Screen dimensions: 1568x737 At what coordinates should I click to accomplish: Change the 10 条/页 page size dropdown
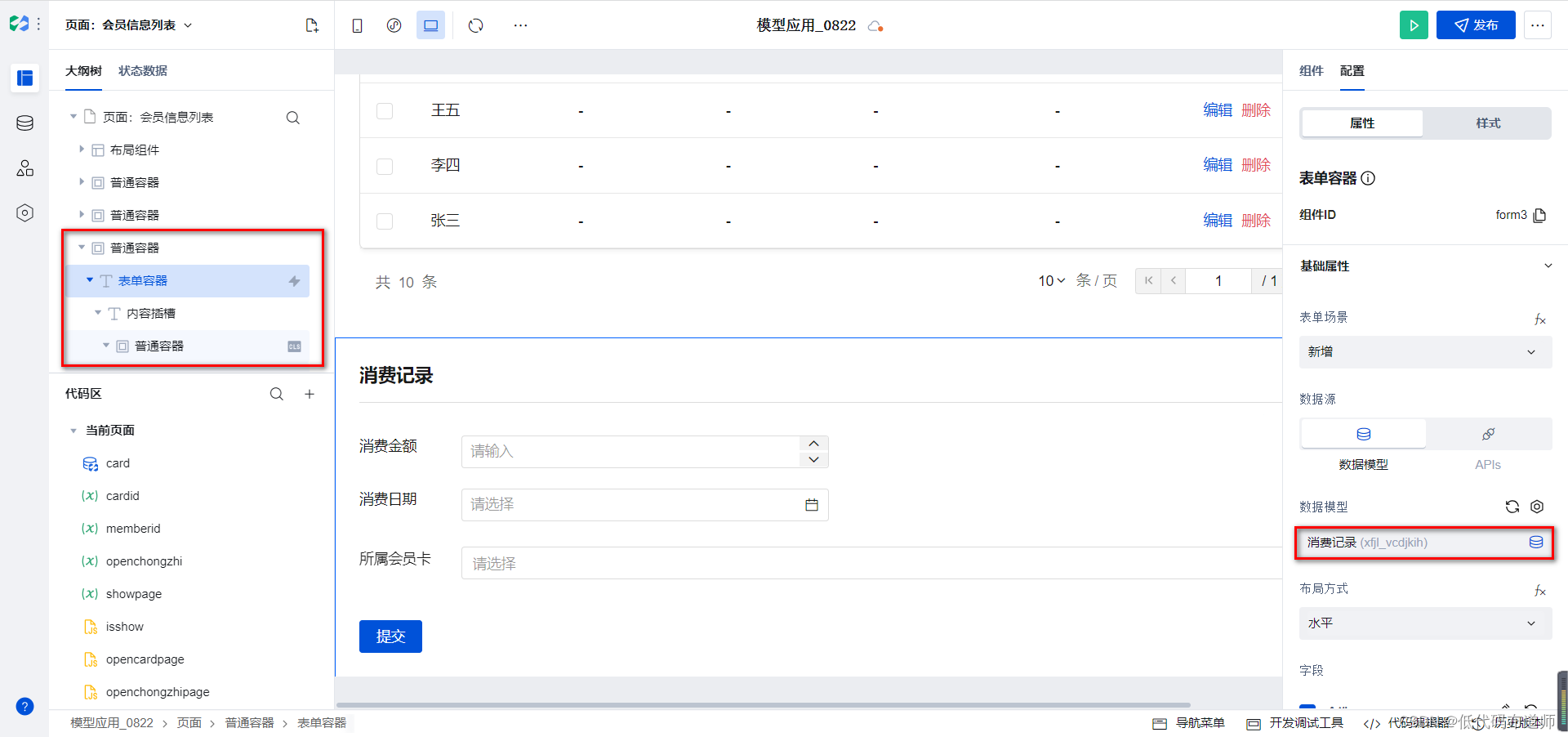click(1052, 281)
